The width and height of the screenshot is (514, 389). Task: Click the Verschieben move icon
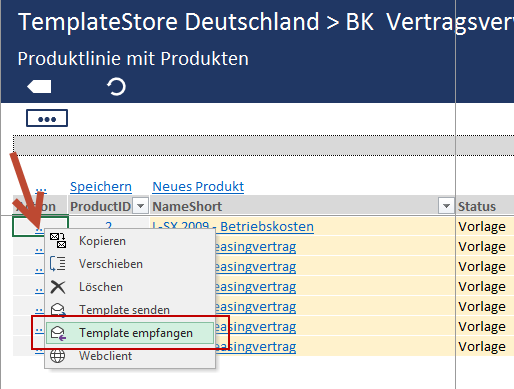(58, 264)
